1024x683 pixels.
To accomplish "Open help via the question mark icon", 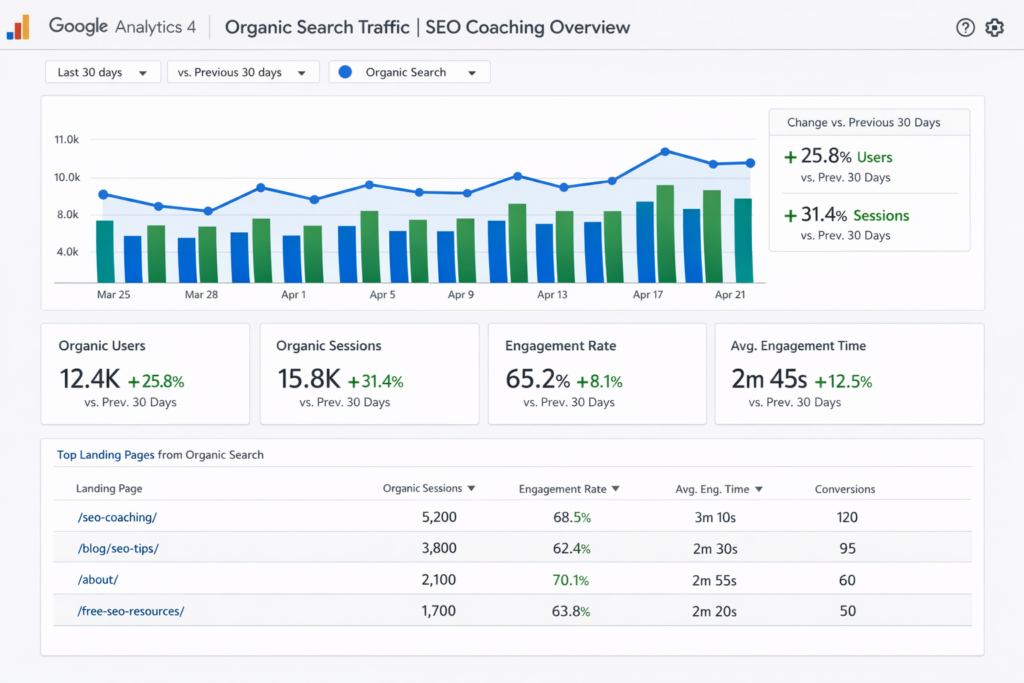I will pos(965,28).
